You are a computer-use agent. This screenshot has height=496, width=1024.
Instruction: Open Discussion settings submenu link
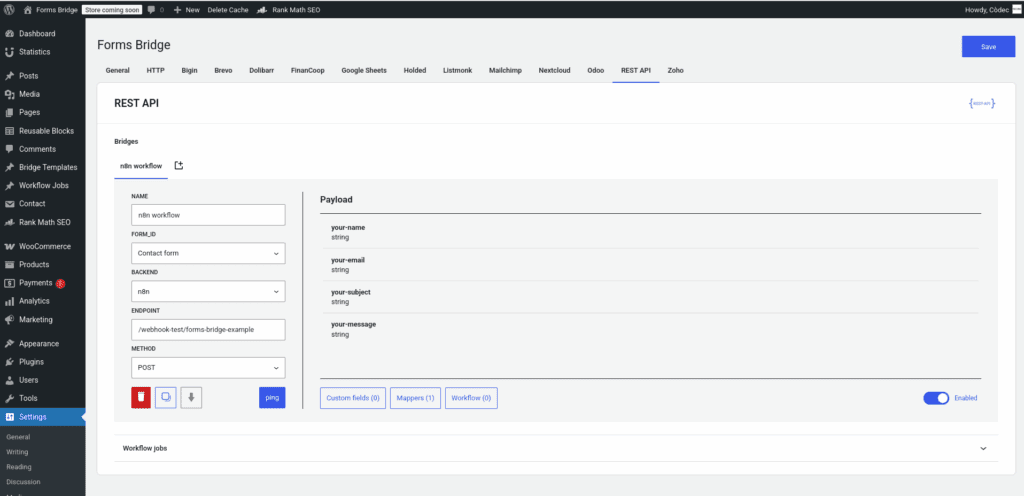click(x=23, y=482)
